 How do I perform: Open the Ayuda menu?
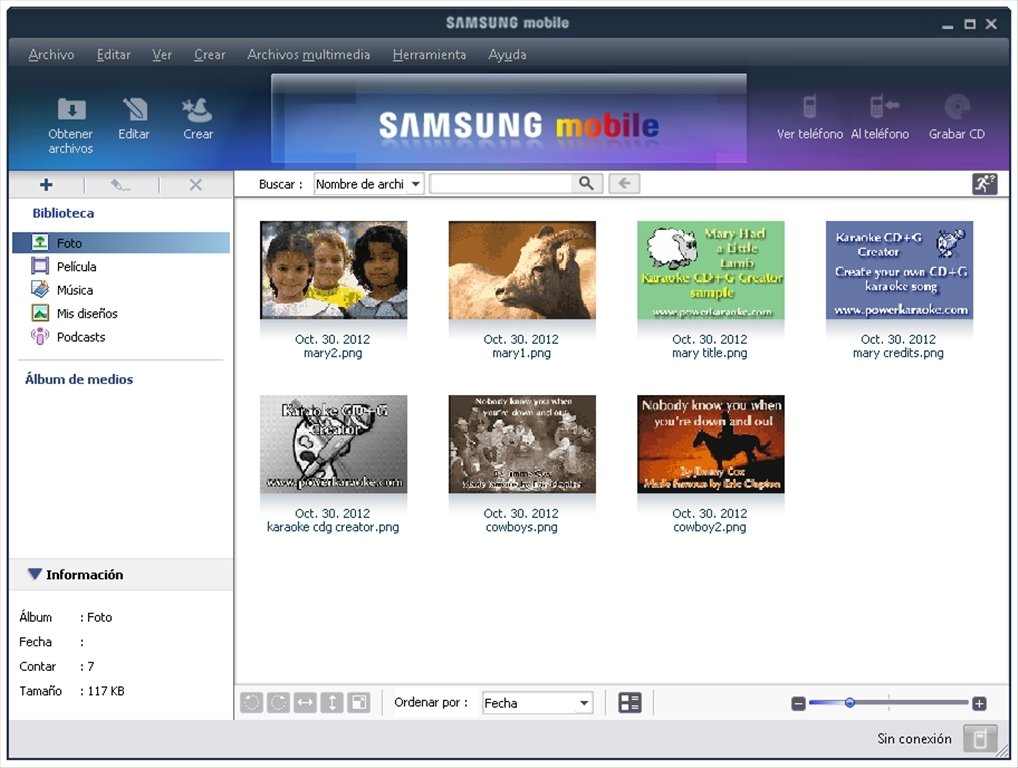(x=507, y=55)
